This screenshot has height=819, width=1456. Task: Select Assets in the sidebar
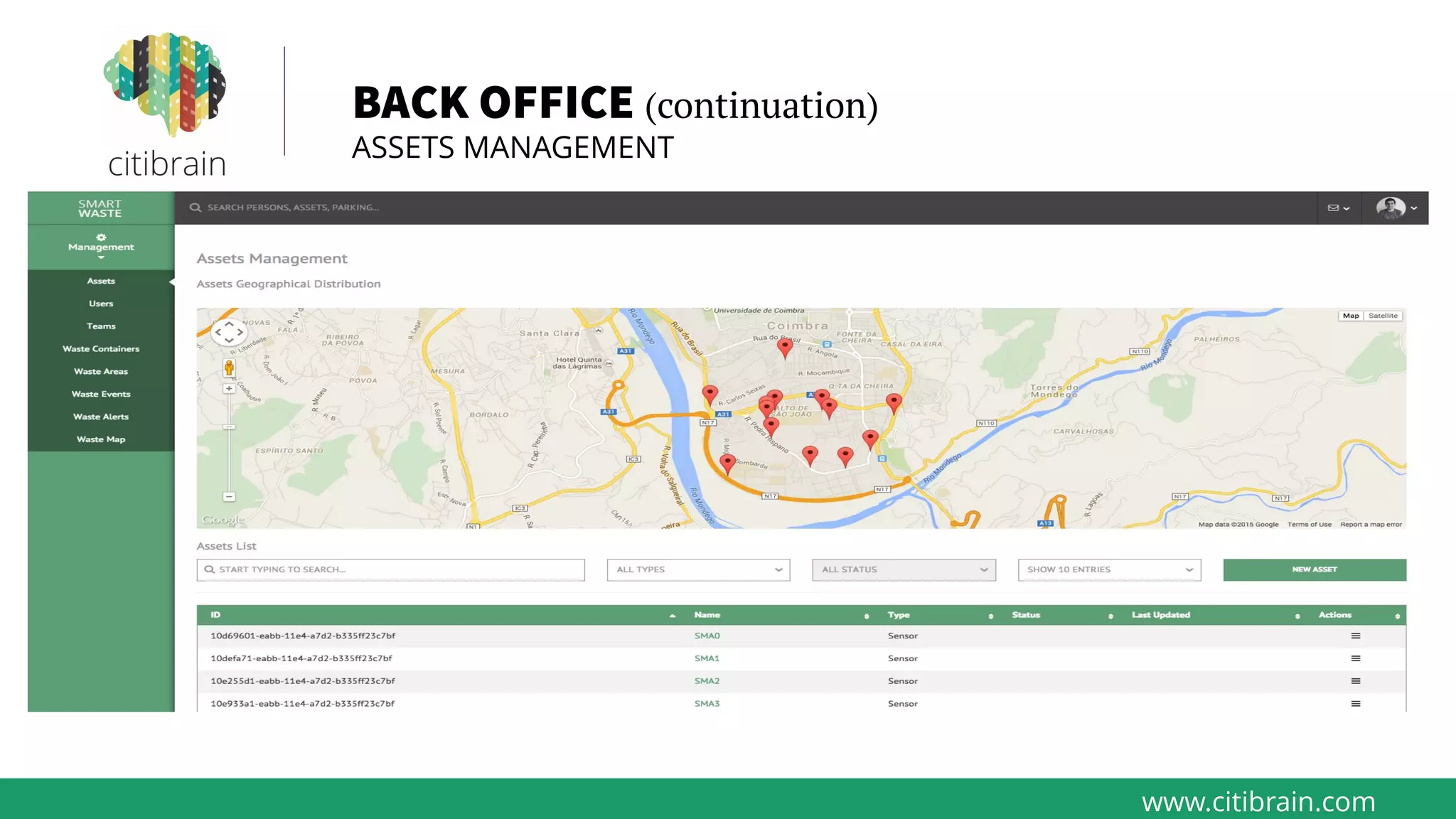pyautogui.click(x=101, y=281)
